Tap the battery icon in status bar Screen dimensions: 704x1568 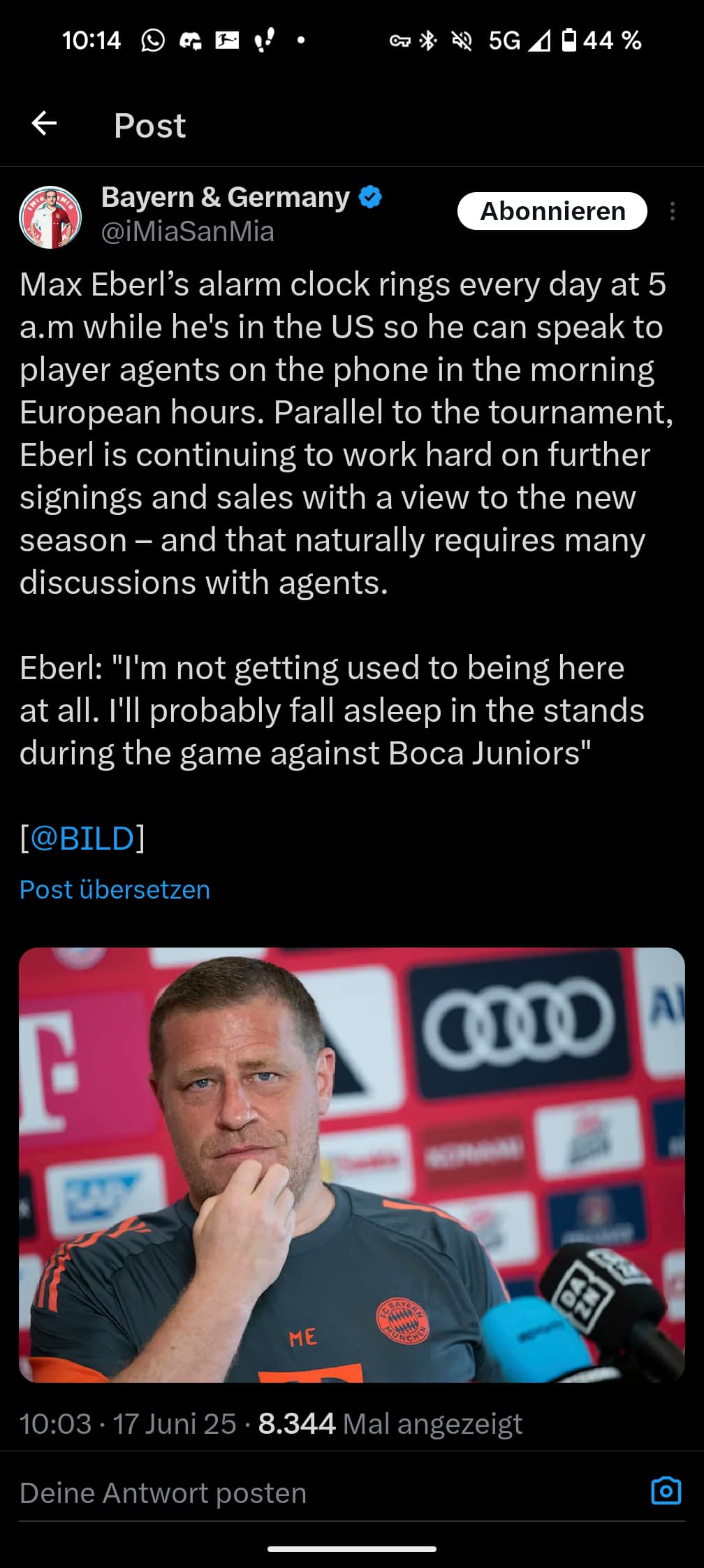pyautogui.click(x=569, y=40)
